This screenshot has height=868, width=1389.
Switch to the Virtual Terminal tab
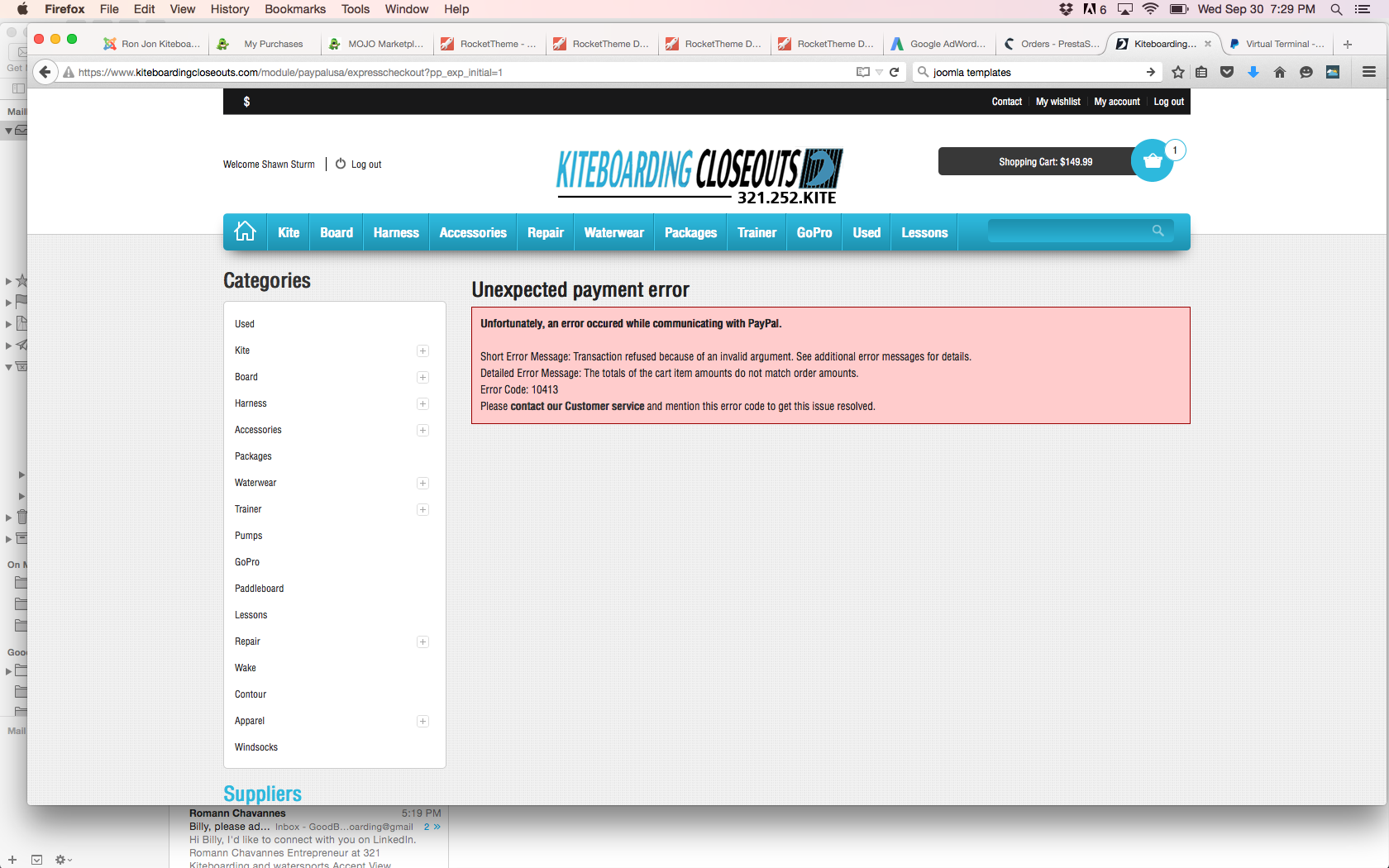pos(1277,44)
